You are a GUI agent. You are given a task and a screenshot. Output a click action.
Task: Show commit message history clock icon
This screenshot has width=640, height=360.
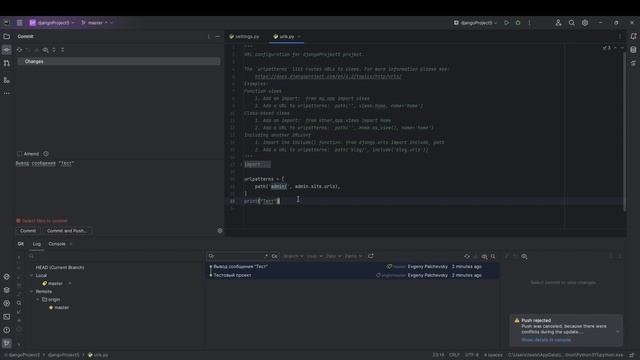[x=46, y=154]
